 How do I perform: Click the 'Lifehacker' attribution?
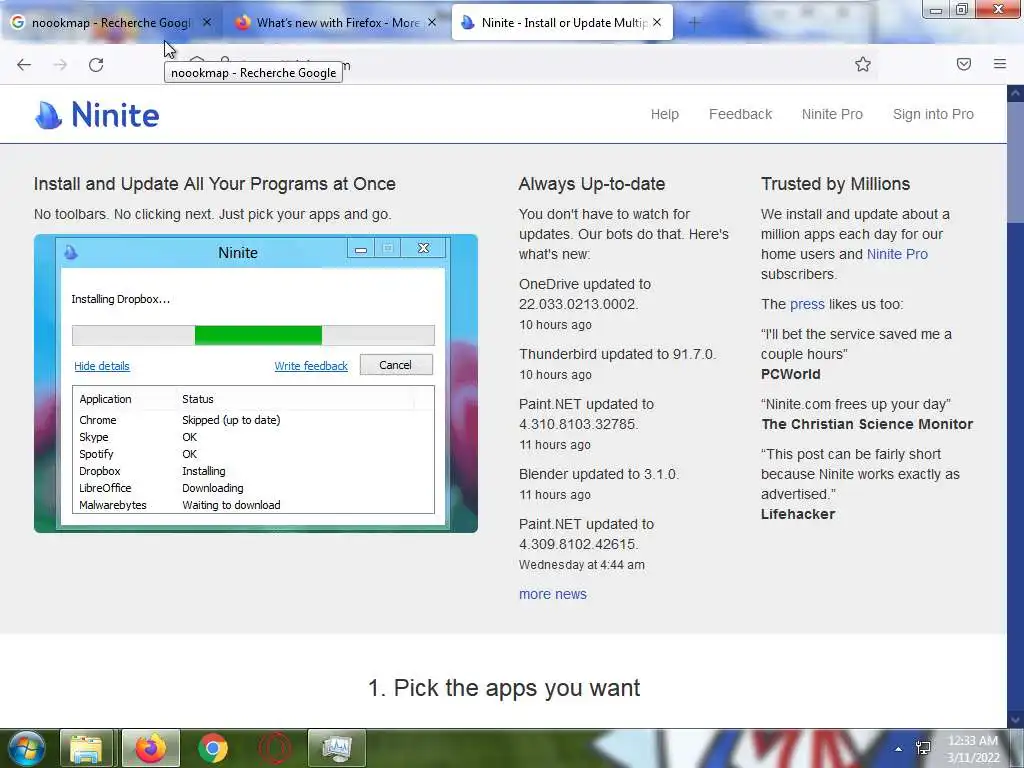coord(798,515)
